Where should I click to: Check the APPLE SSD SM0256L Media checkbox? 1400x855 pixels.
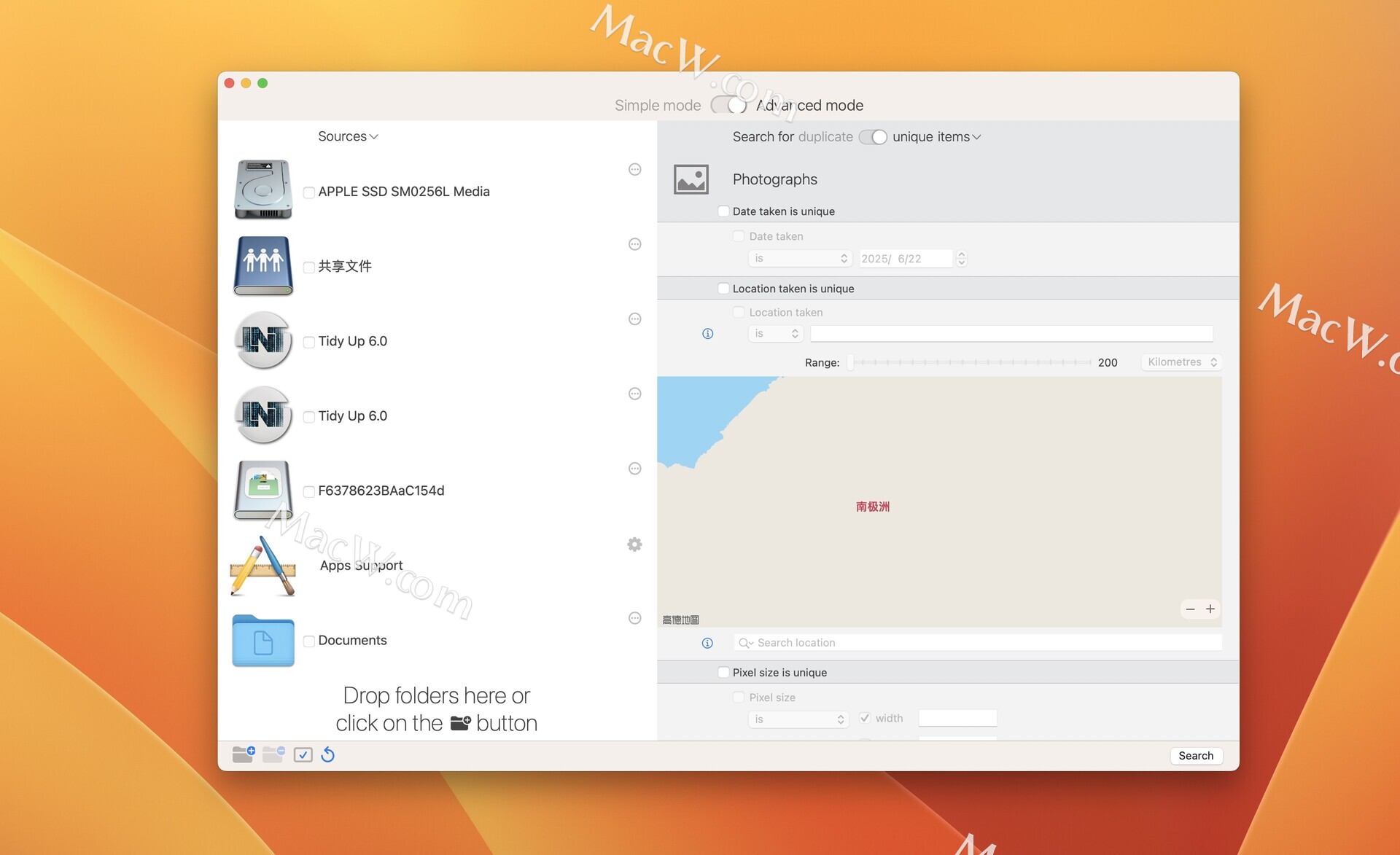pyautogui.click(x=309, y=192)
